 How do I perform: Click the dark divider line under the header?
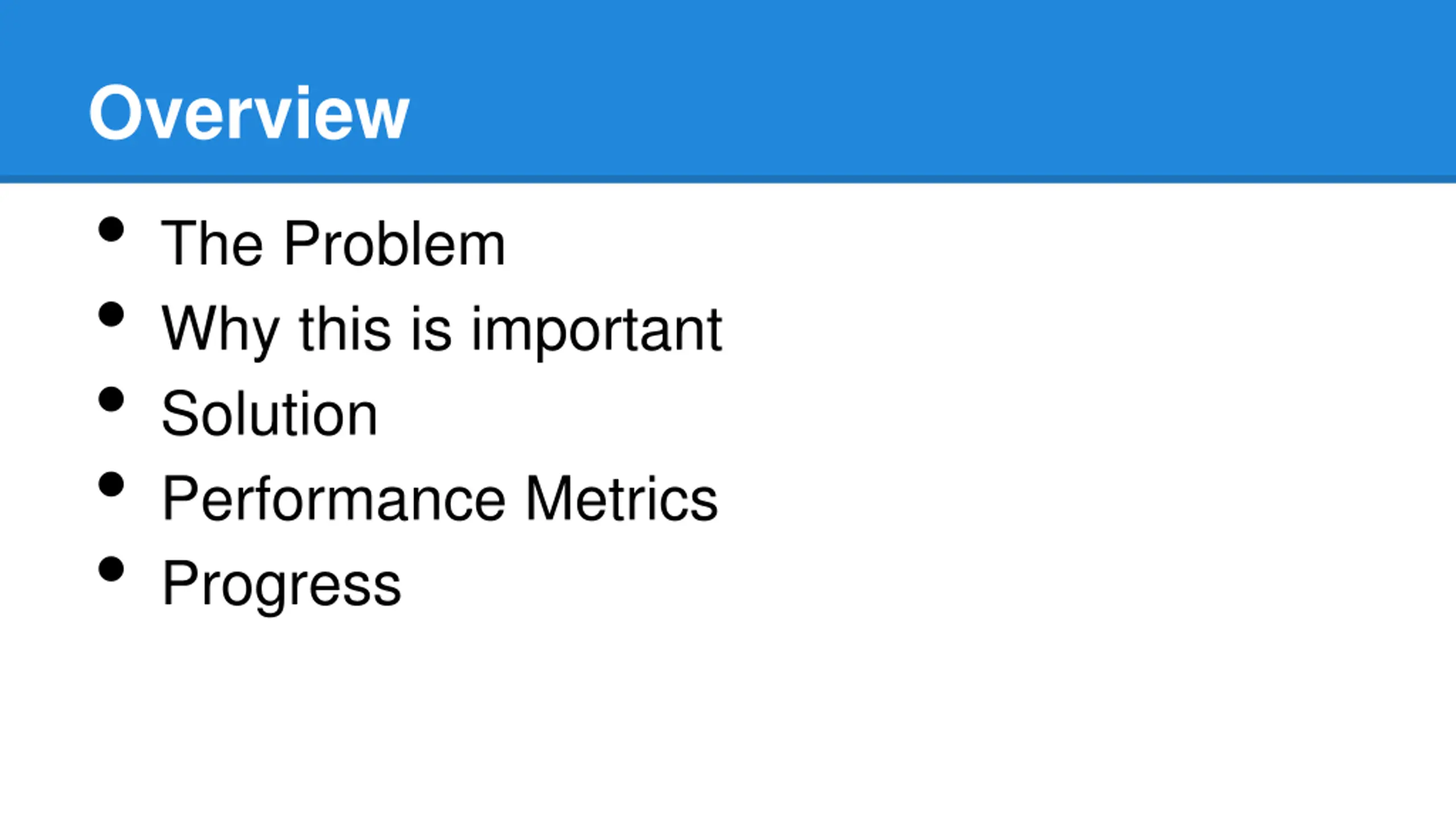(x=728, y=179)
